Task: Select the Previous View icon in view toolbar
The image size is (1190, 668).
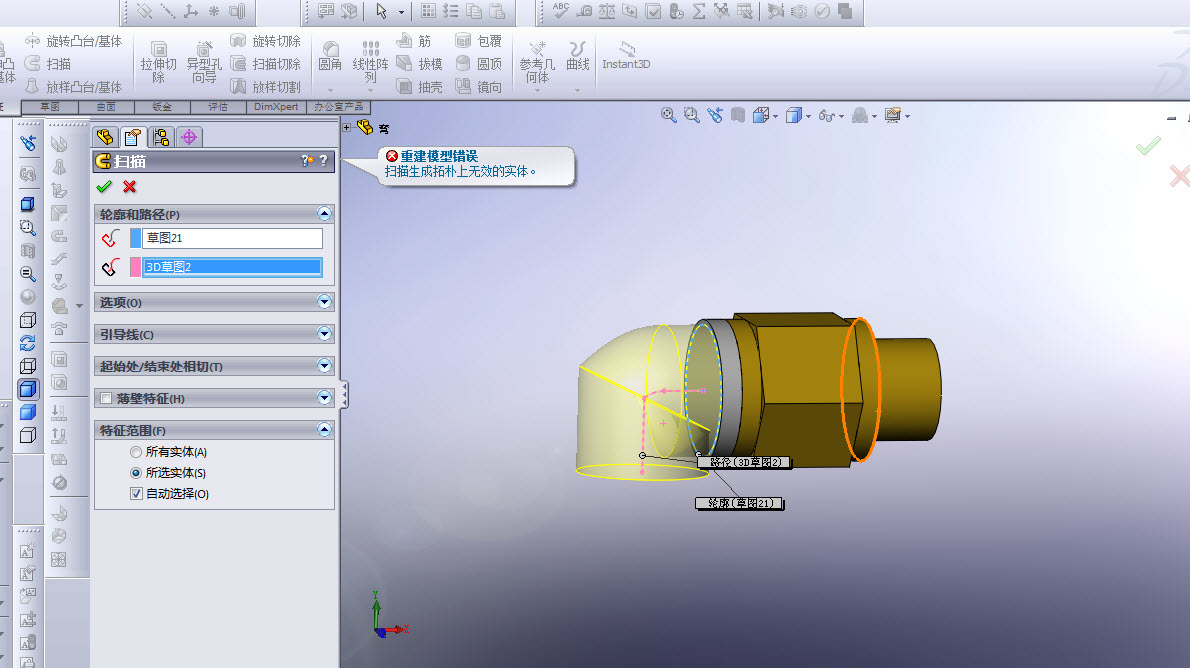Action: [715, 116]
